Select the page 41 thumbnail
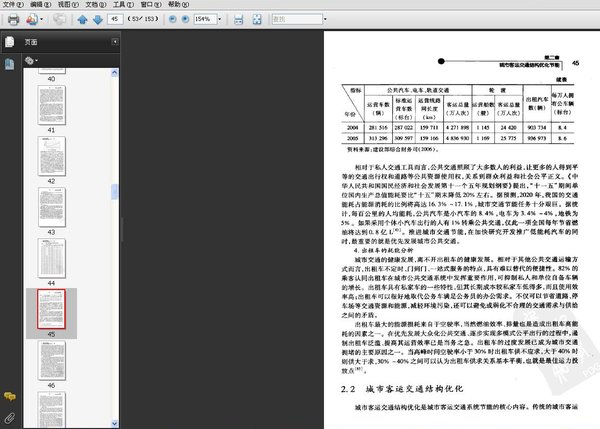 (x=52, y=105)
